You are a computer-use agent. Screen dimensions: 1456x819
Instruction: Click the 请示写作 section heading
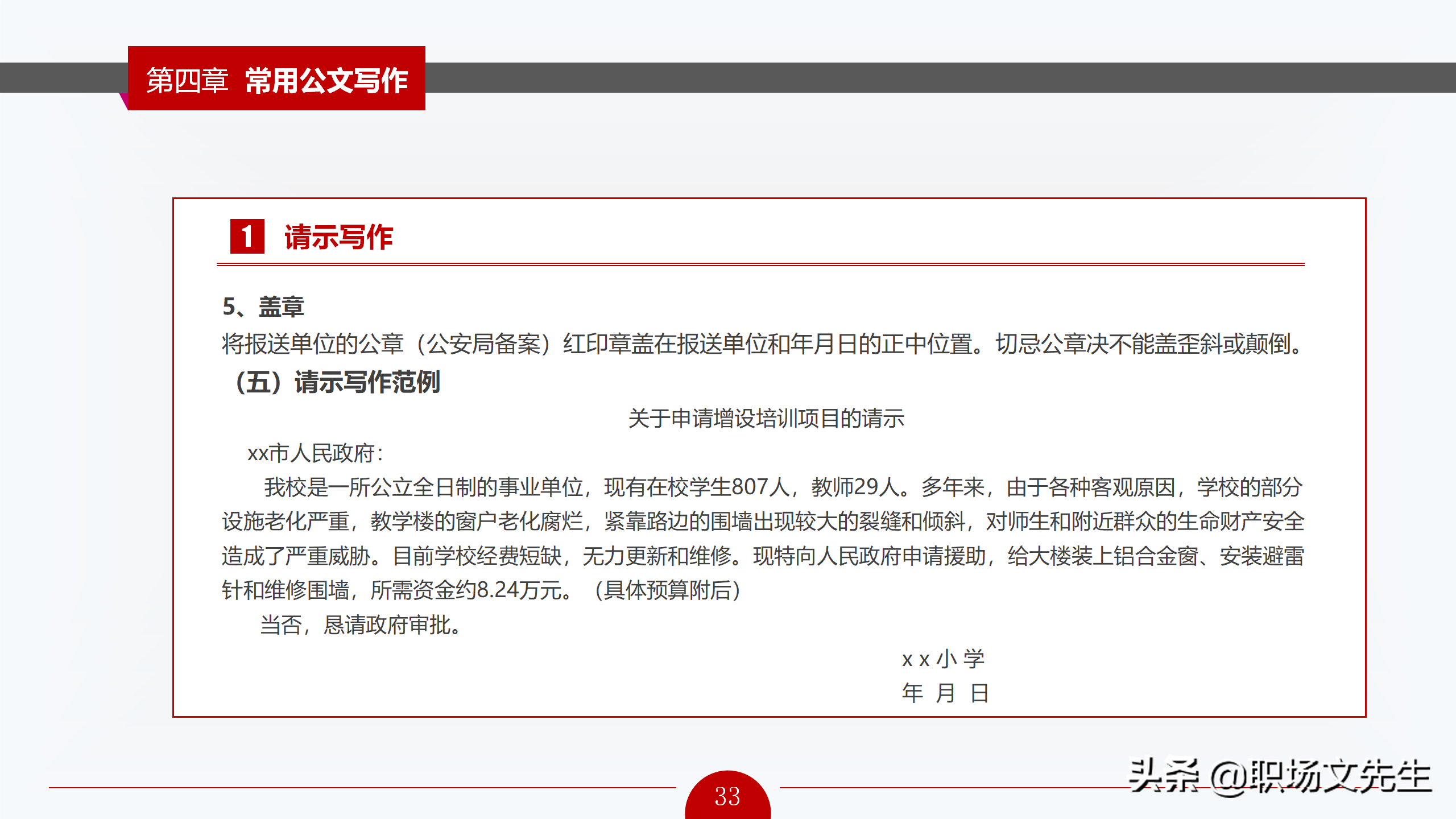[x=338, y=237]
